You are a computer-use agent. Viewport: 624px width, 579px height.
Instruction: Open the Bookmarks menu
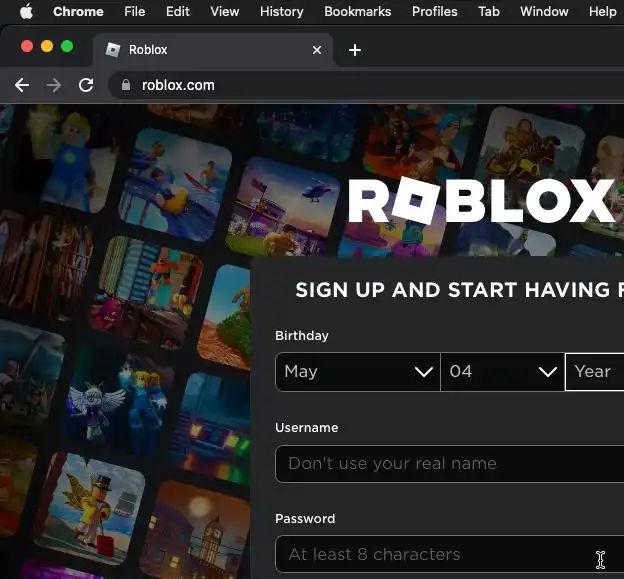pyautogui.click(x=357, y=12)
